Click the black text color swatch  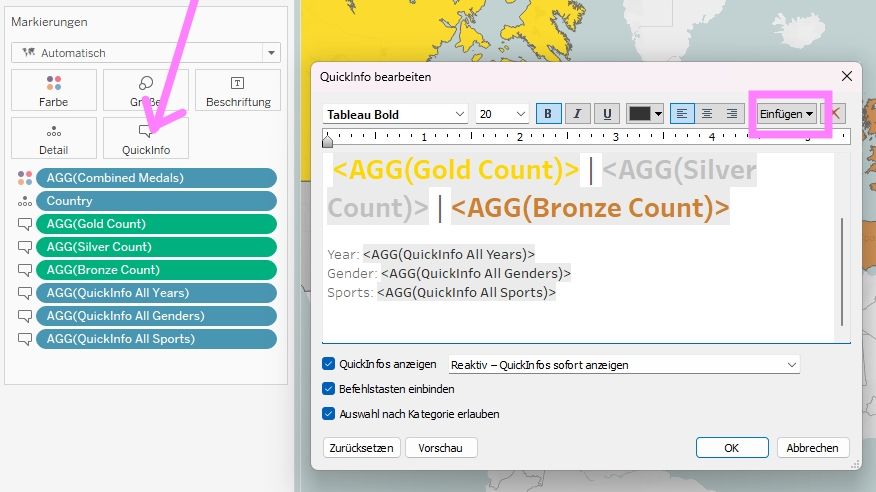pos(640,114)
